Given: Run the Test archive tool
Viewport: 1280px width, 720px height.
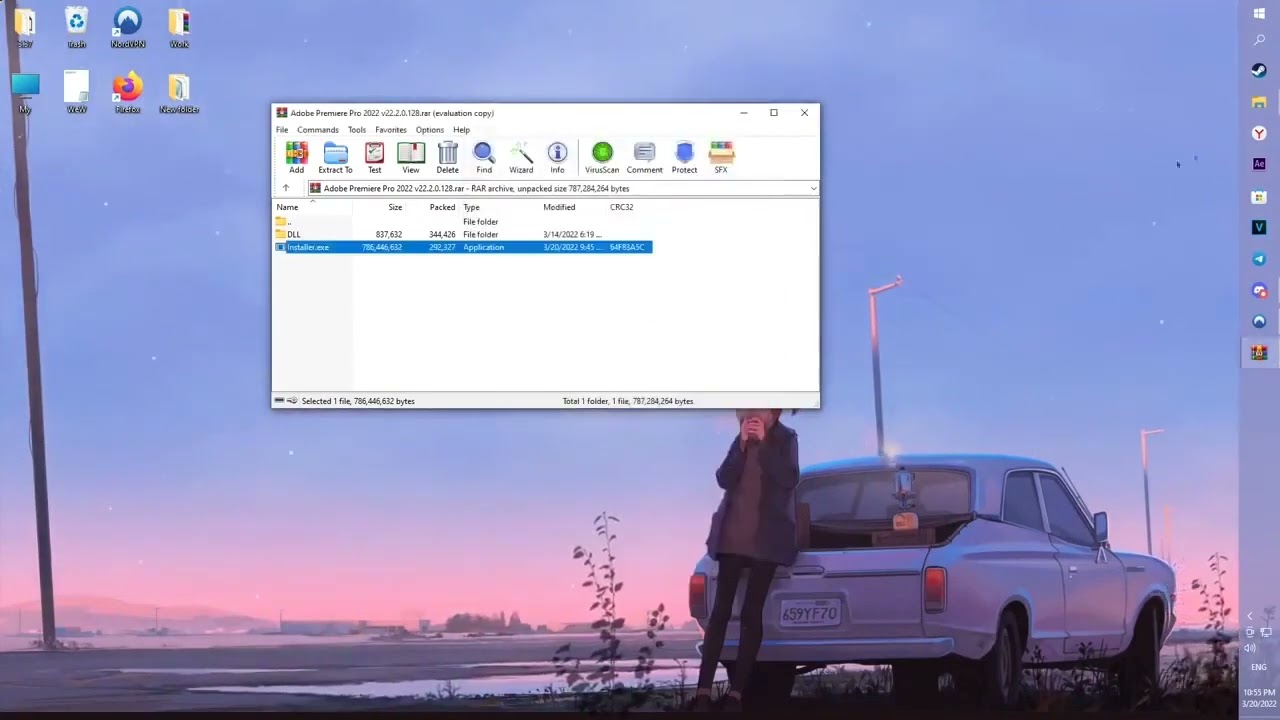Looking at the screenshot, I should pos(374,157).
